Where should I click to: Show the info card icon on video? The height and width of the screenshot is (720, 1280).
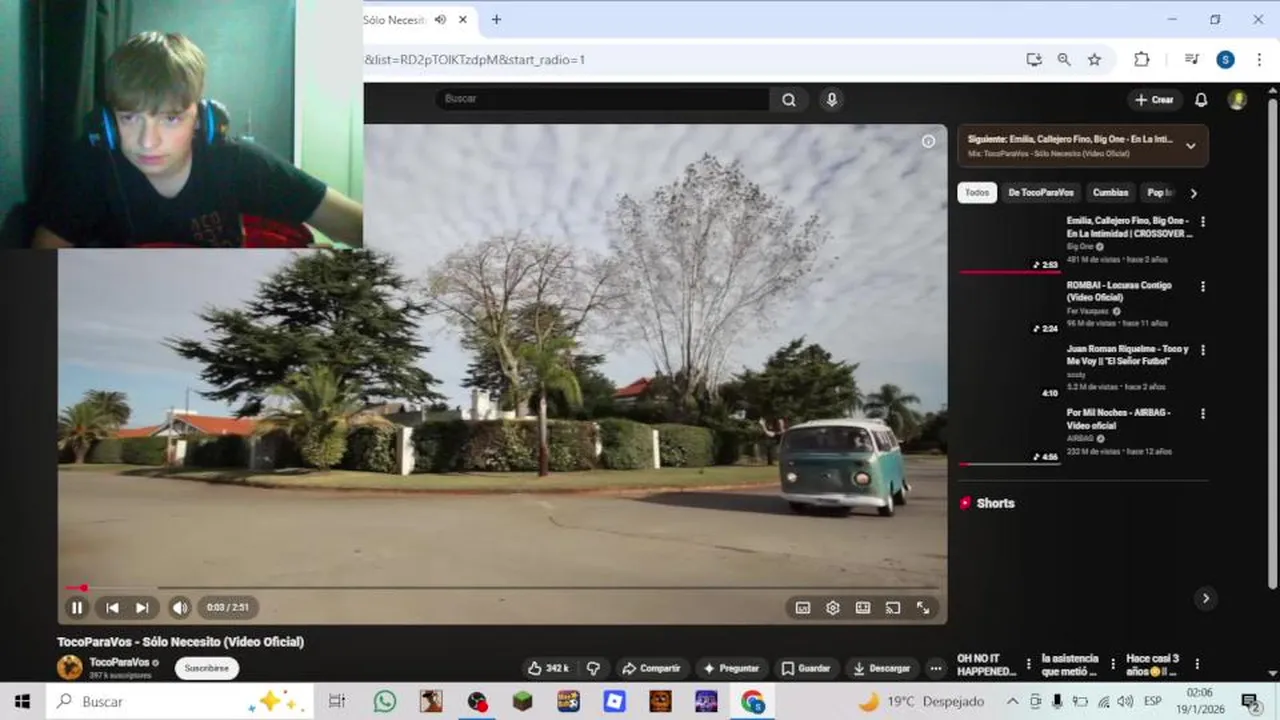pos(928,142)
